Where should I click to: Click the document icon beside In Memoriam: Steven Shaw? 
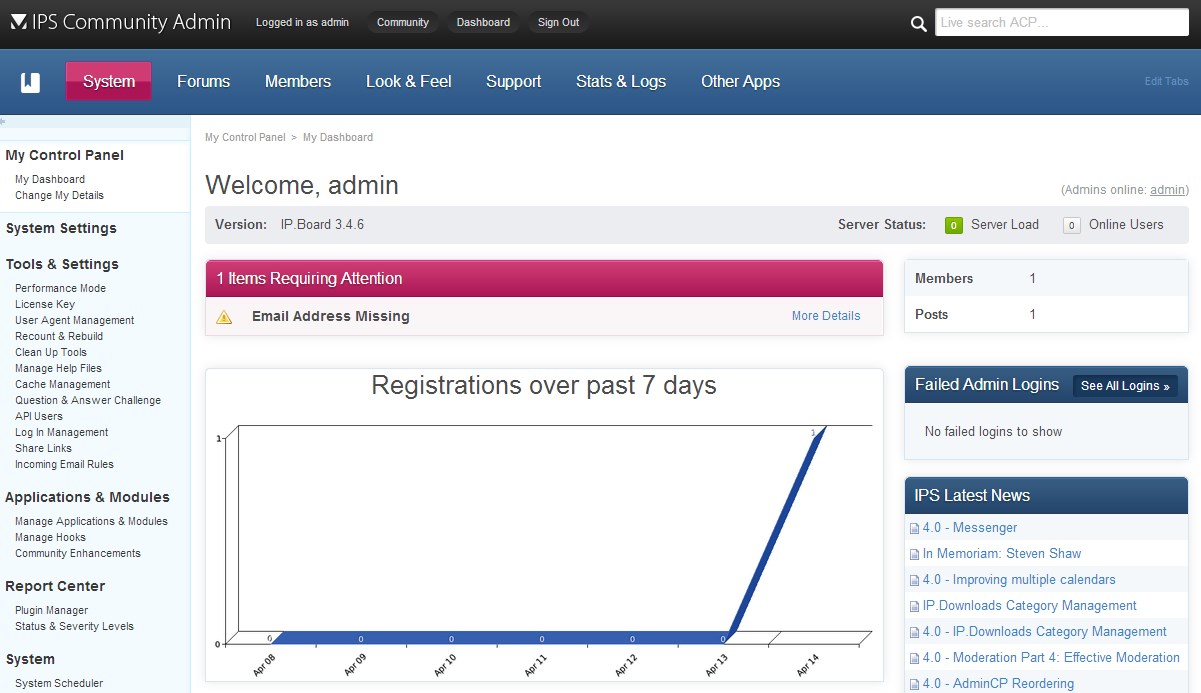(914, 555)
